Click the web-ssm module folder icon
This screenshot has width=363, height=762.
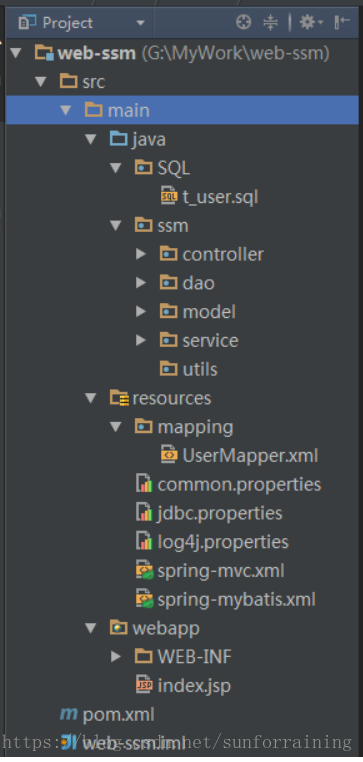[x=44, y=53]
